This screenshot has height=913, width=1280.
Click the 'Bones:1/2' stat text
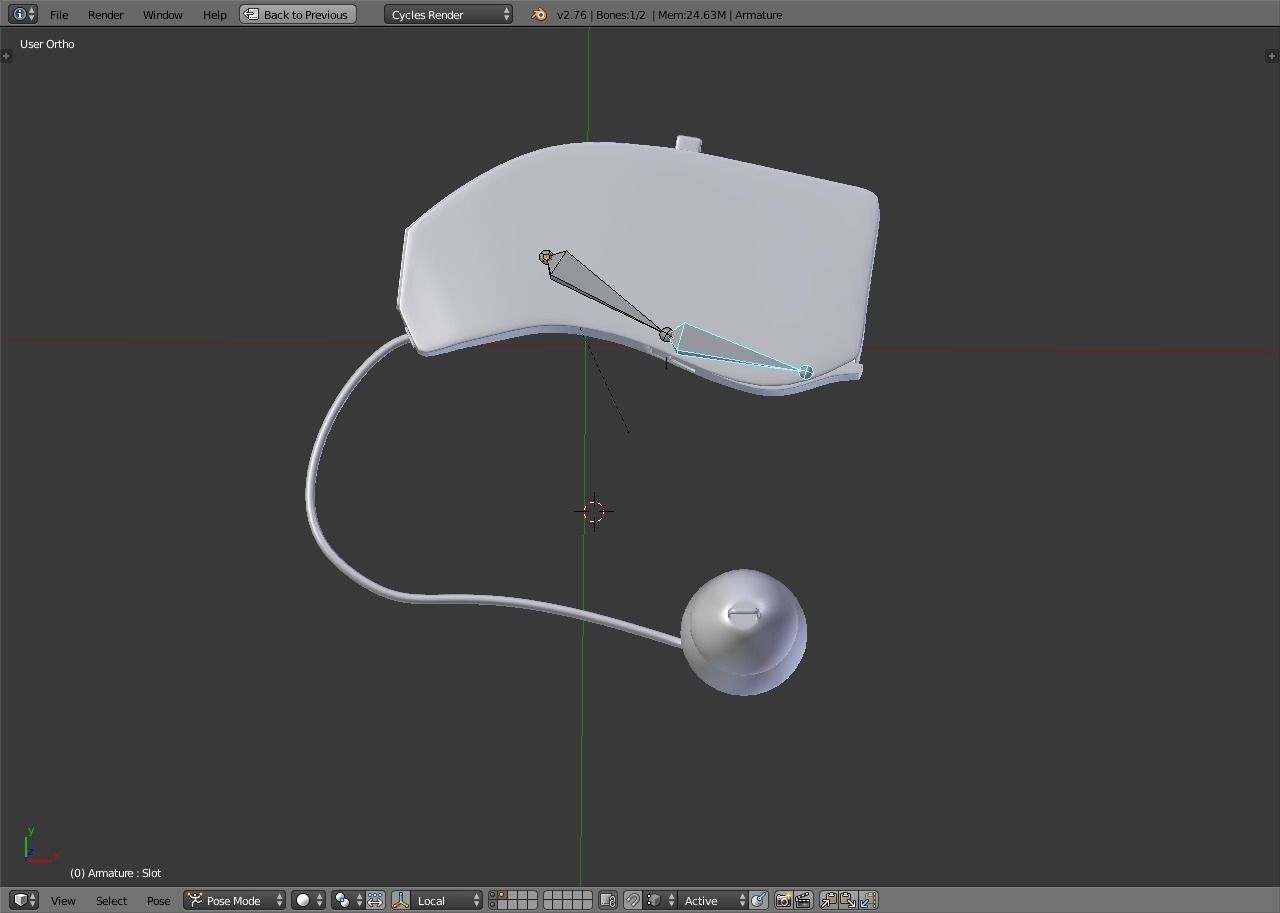click(x=620, y=15)
